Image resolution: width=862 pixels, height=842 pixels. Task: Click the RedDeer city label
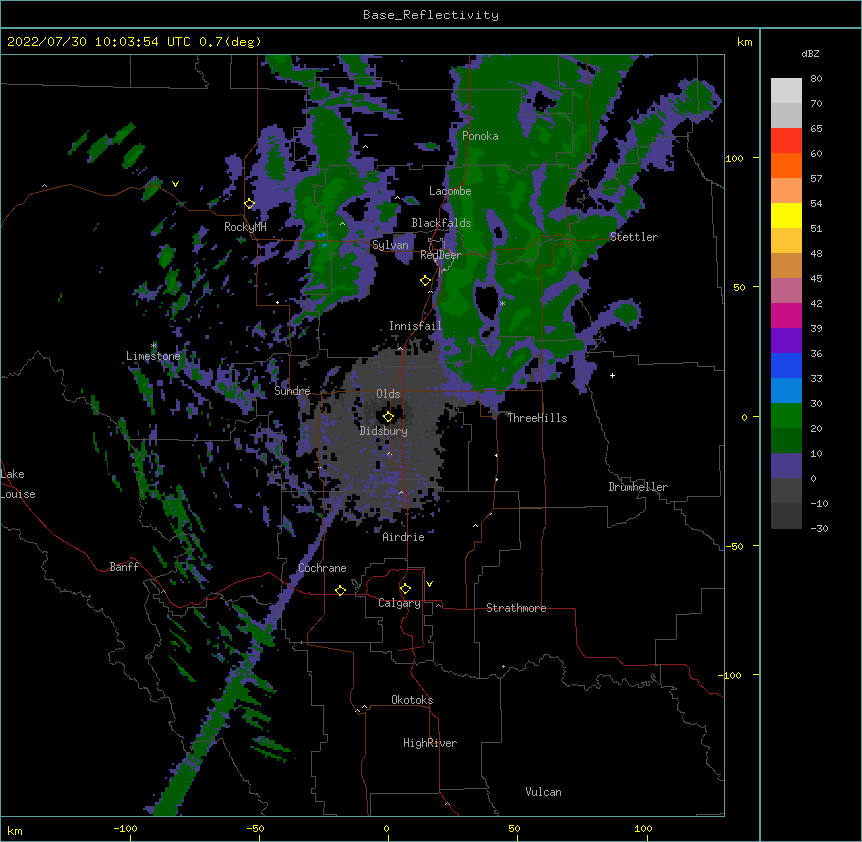440,254
